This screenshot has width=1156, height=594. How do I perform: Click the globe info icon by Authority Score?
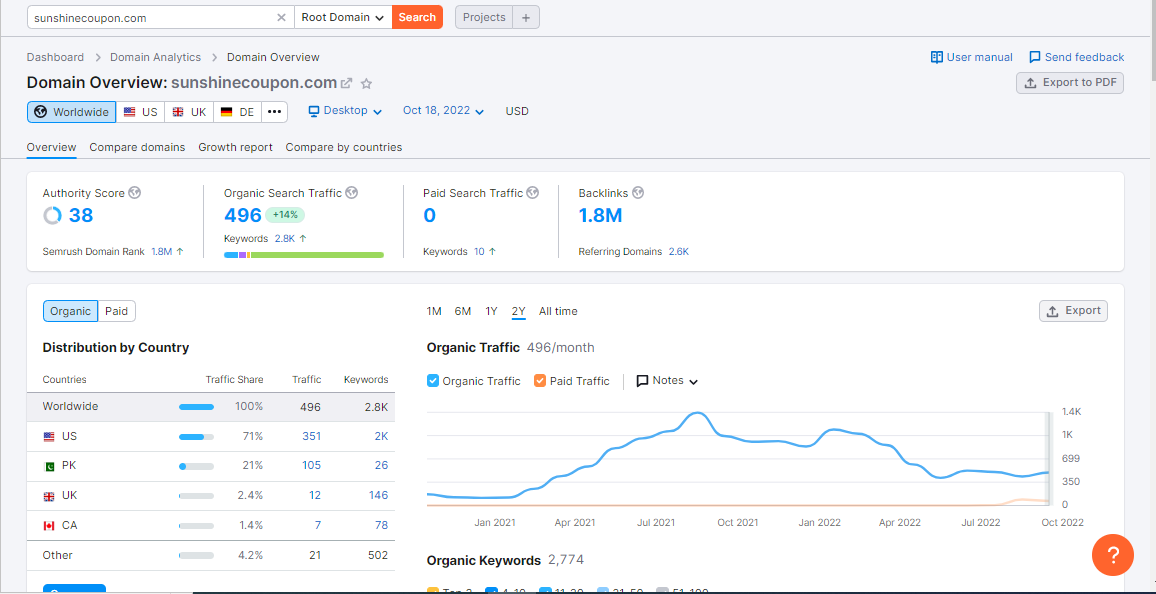click(x=135, y=193)
